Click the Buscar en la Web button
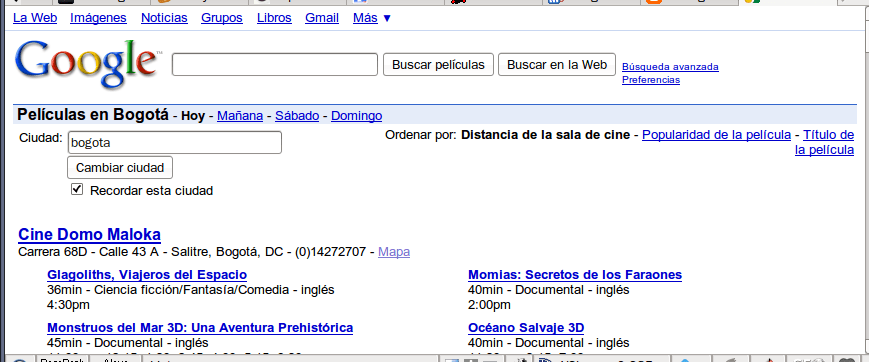The height and width of the screenshot is (362, 869). [x=557, y=64]
